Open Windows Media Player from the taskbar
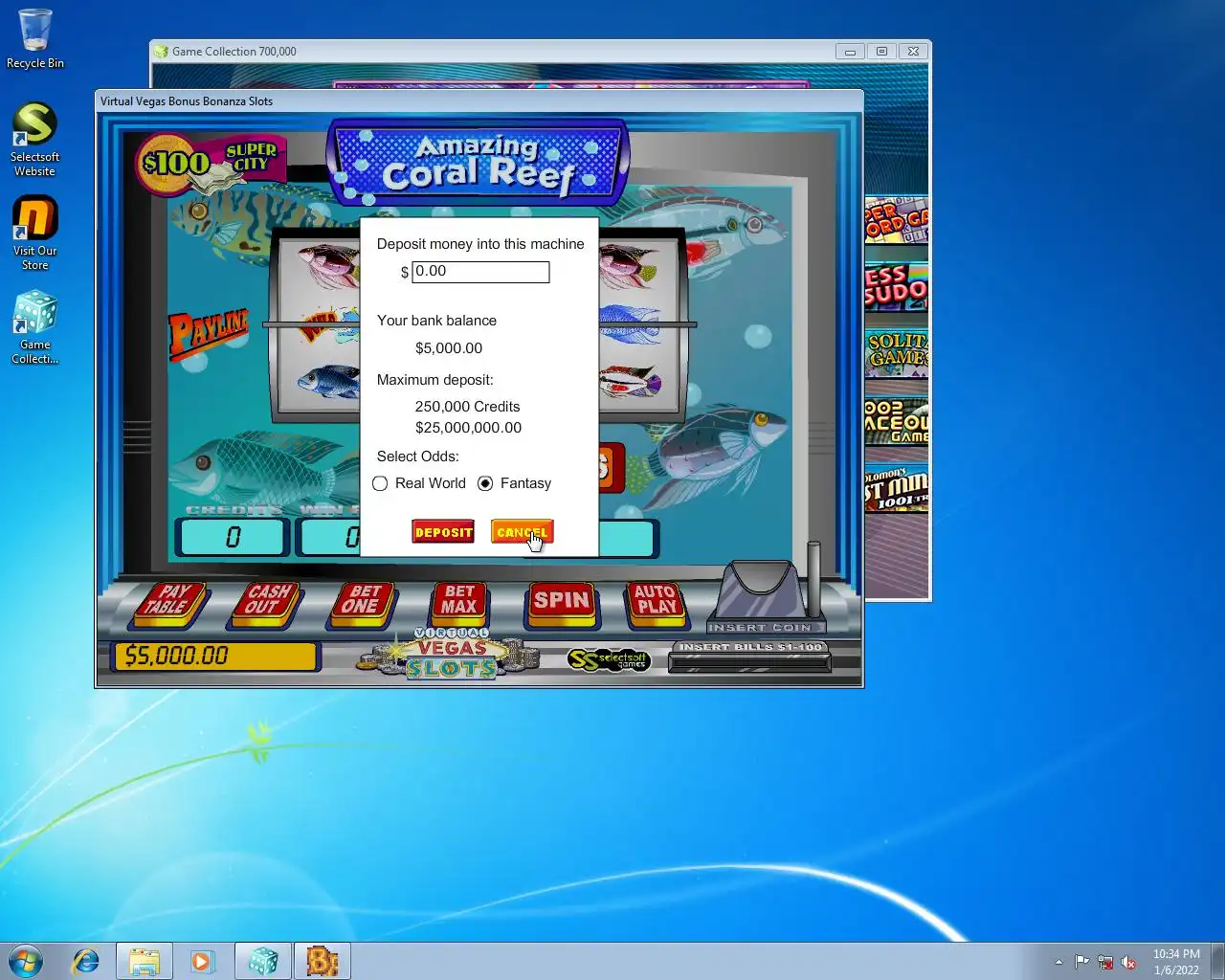 pos(202,961)
